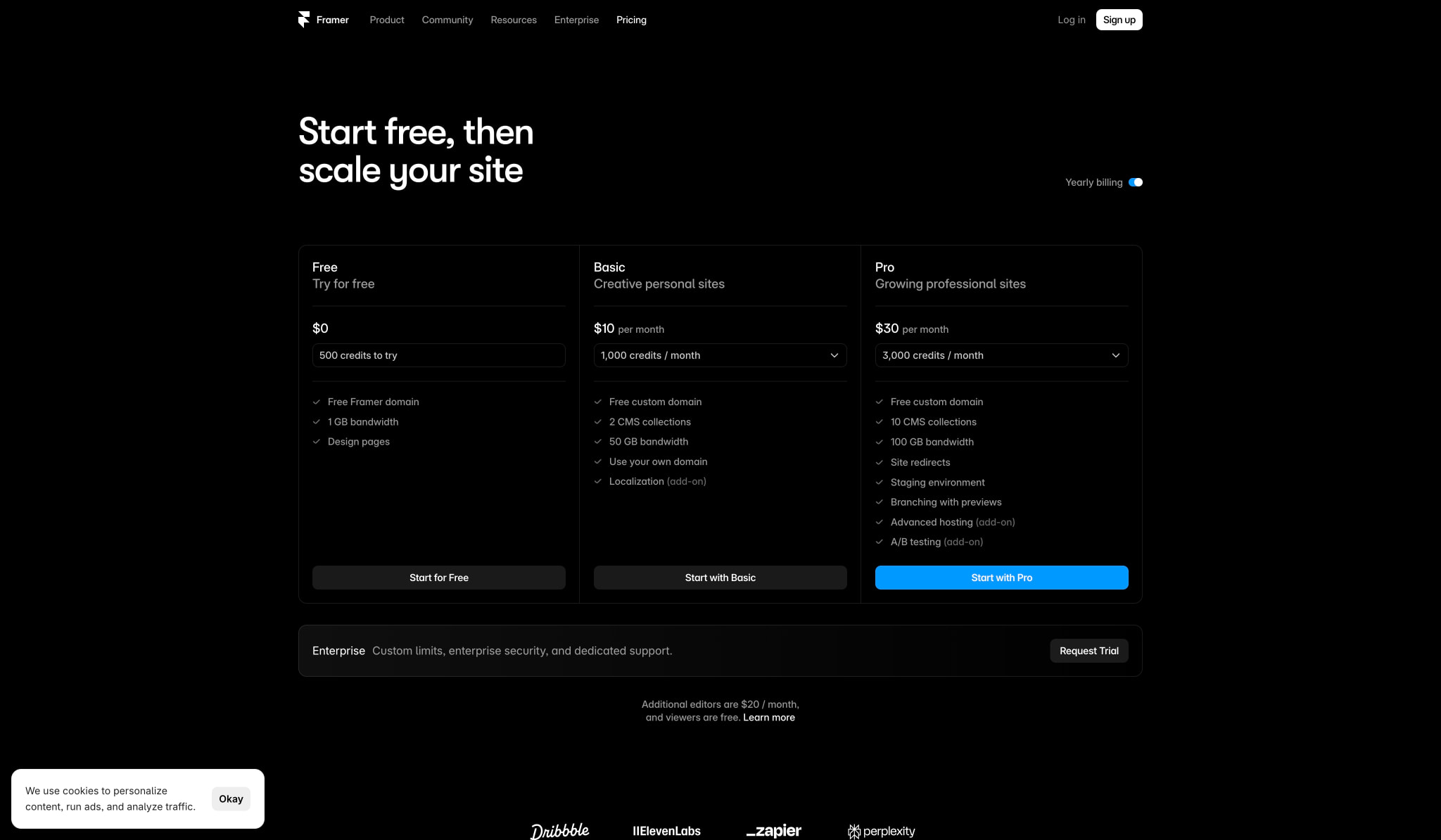Image resolution: width=1441 pixels, height=840 pixels.
Task: Click the Dribbble logo
Action: pyautogui.click(x=560, y=831)
